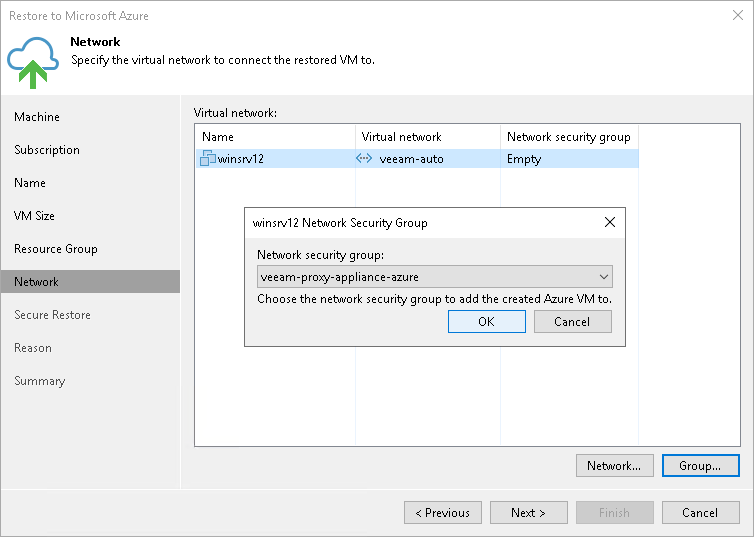
Task: Click the cloud upload wizard icon
Action: [33, 62]
